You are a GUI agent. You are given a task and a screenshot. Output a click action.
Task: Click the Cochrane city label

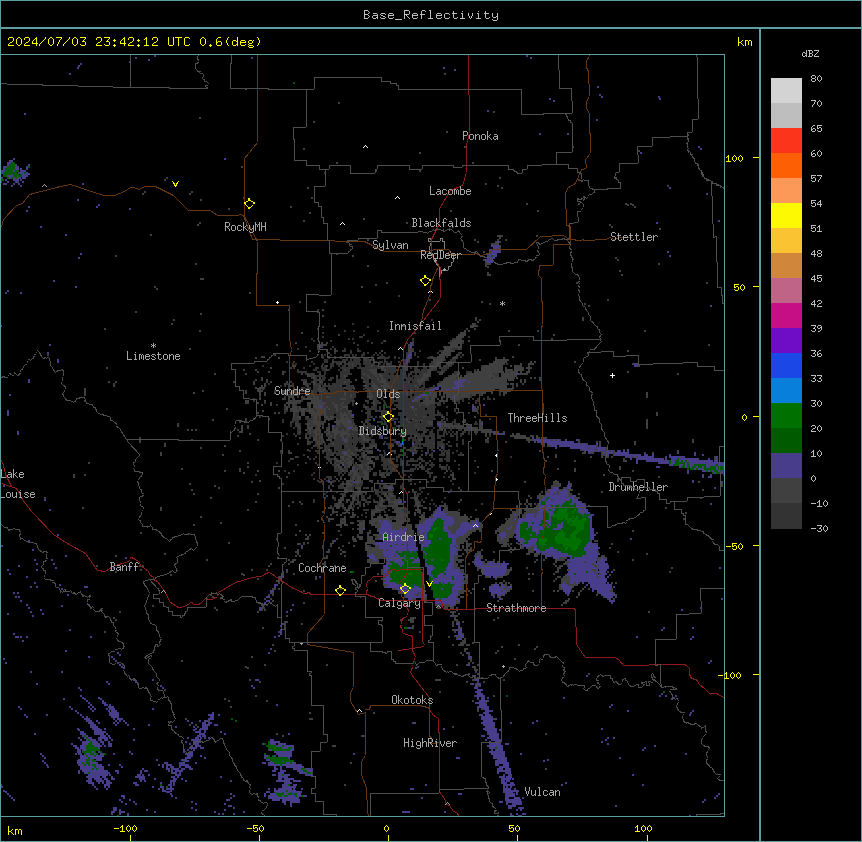(322, 568)
